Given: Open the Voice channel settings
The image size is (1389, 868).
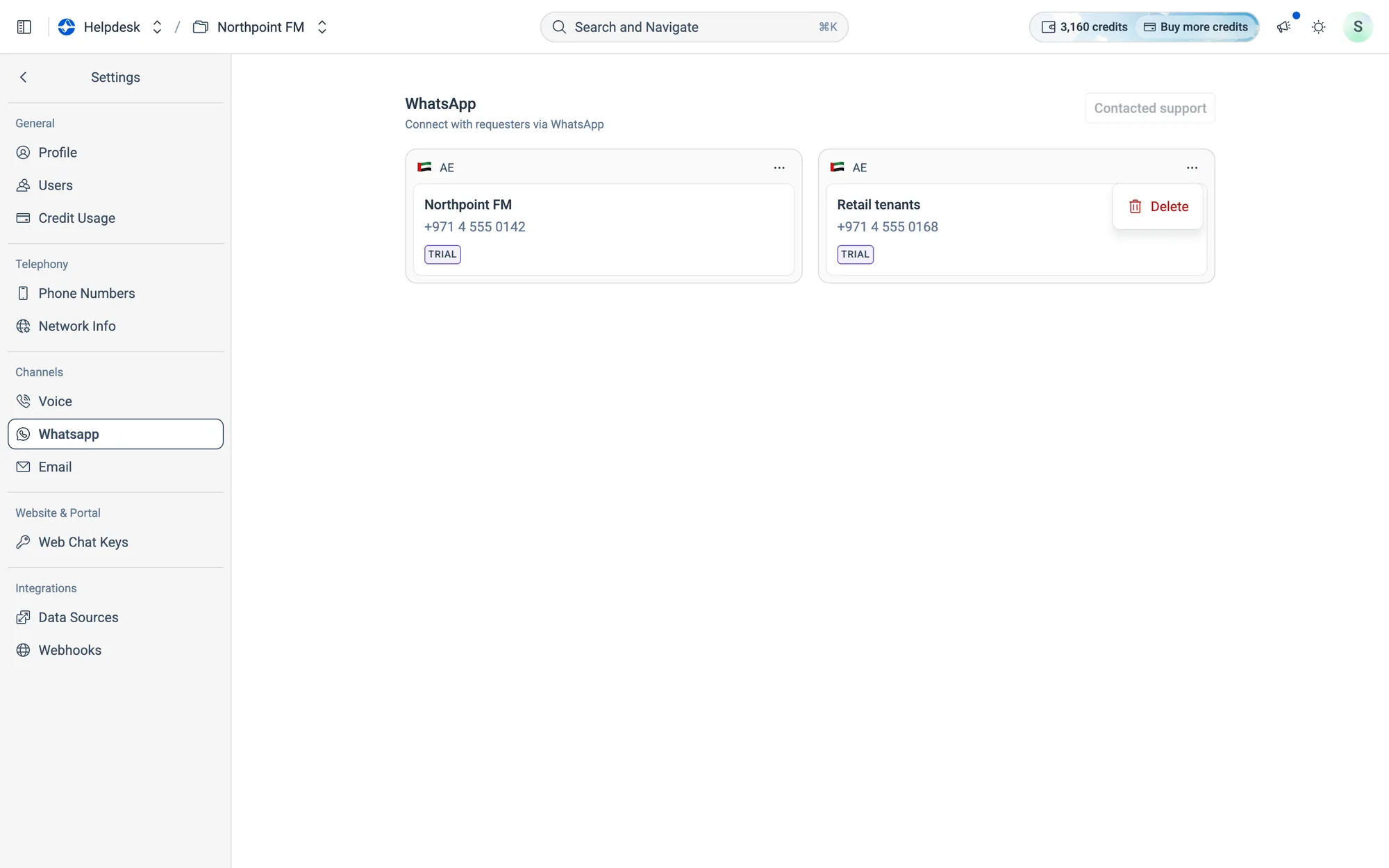Looking at the screenshot, I should click(115, 401).
